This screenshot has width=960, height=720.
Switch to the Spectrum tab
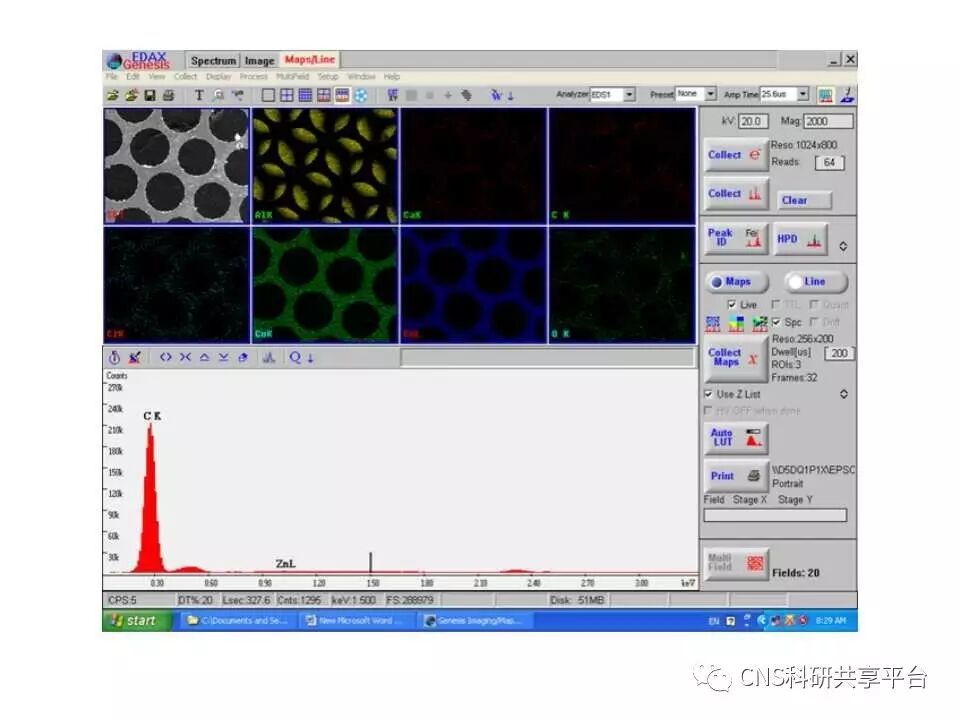[213, 61]
